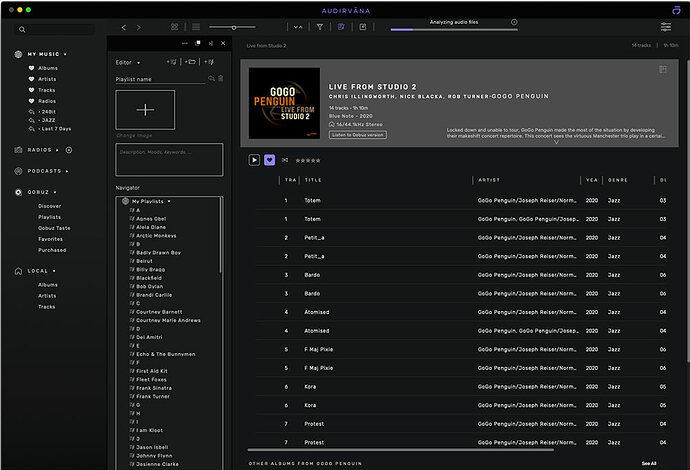Delete playlist using trash icon
The image size is (690, 470).
coord(221,78)
